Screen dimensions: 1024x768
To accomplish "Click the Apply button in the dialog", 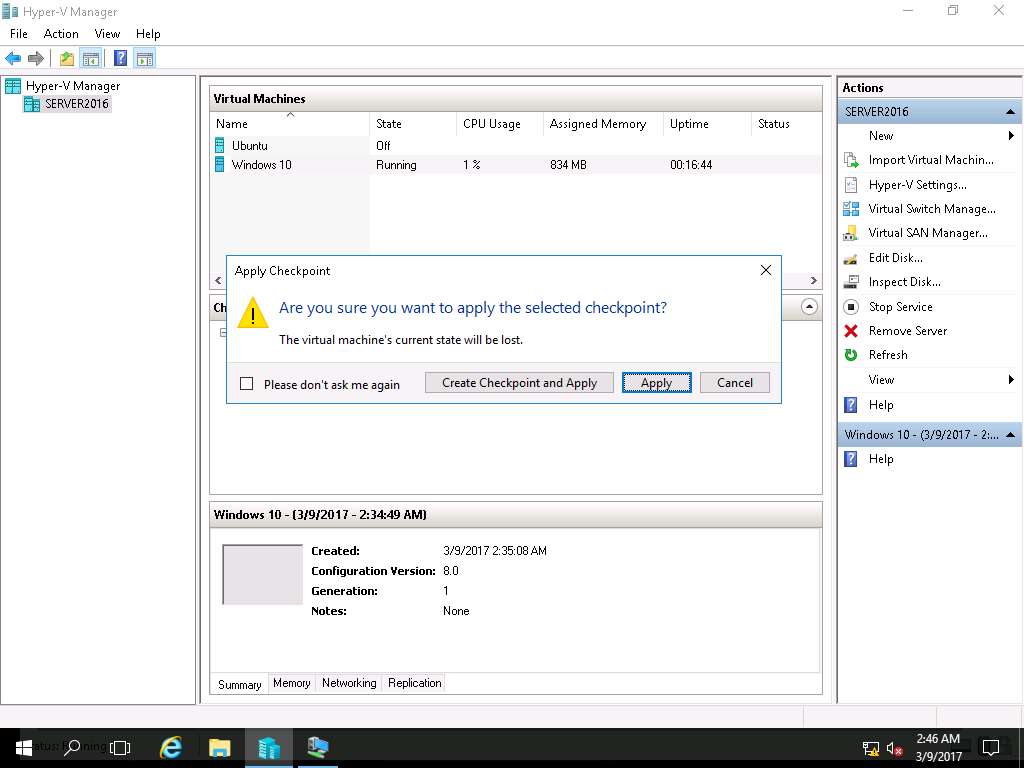I will (656, 383).
